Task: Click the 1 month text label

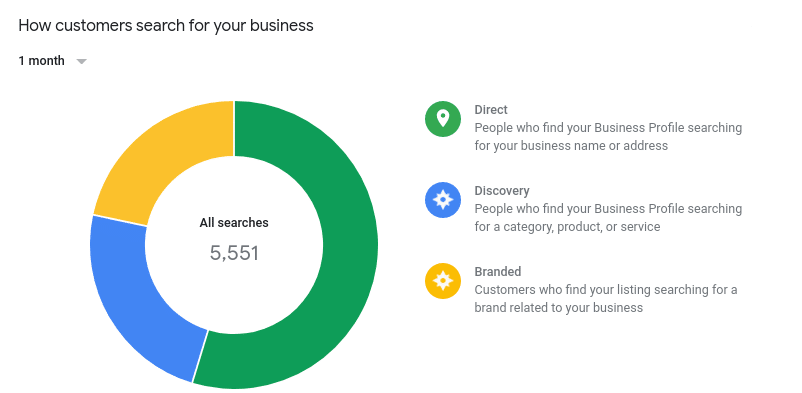Action: (x=41, y=61)
